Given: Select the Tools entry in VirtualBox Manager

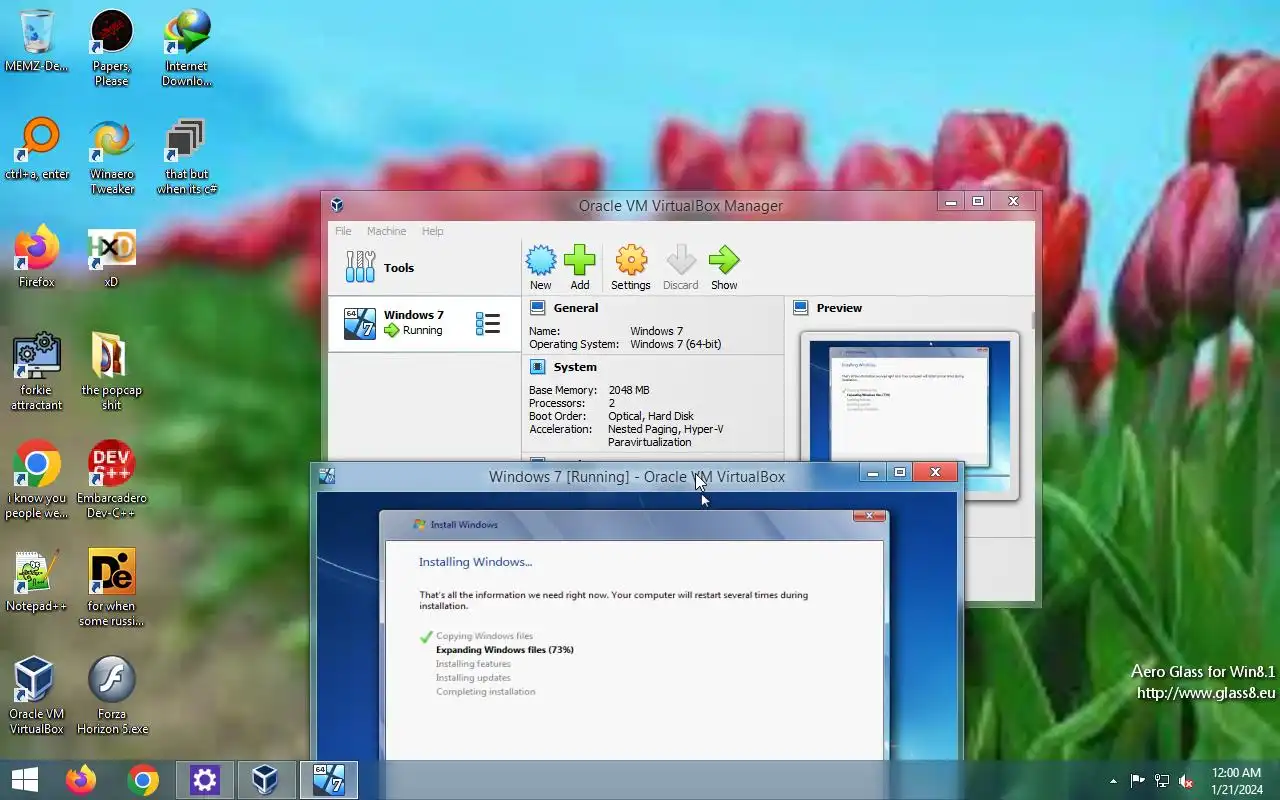Looking at the screenshot, I should click(x=425, y=267).
